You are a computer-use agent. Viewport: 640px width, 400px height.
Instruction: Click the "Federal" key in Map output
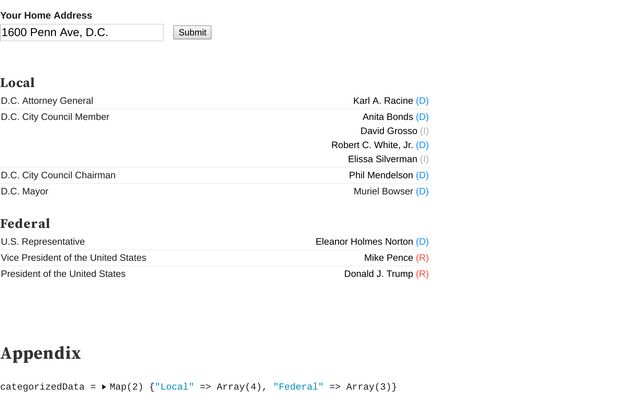pyautogui.click(x=298, y=387)
